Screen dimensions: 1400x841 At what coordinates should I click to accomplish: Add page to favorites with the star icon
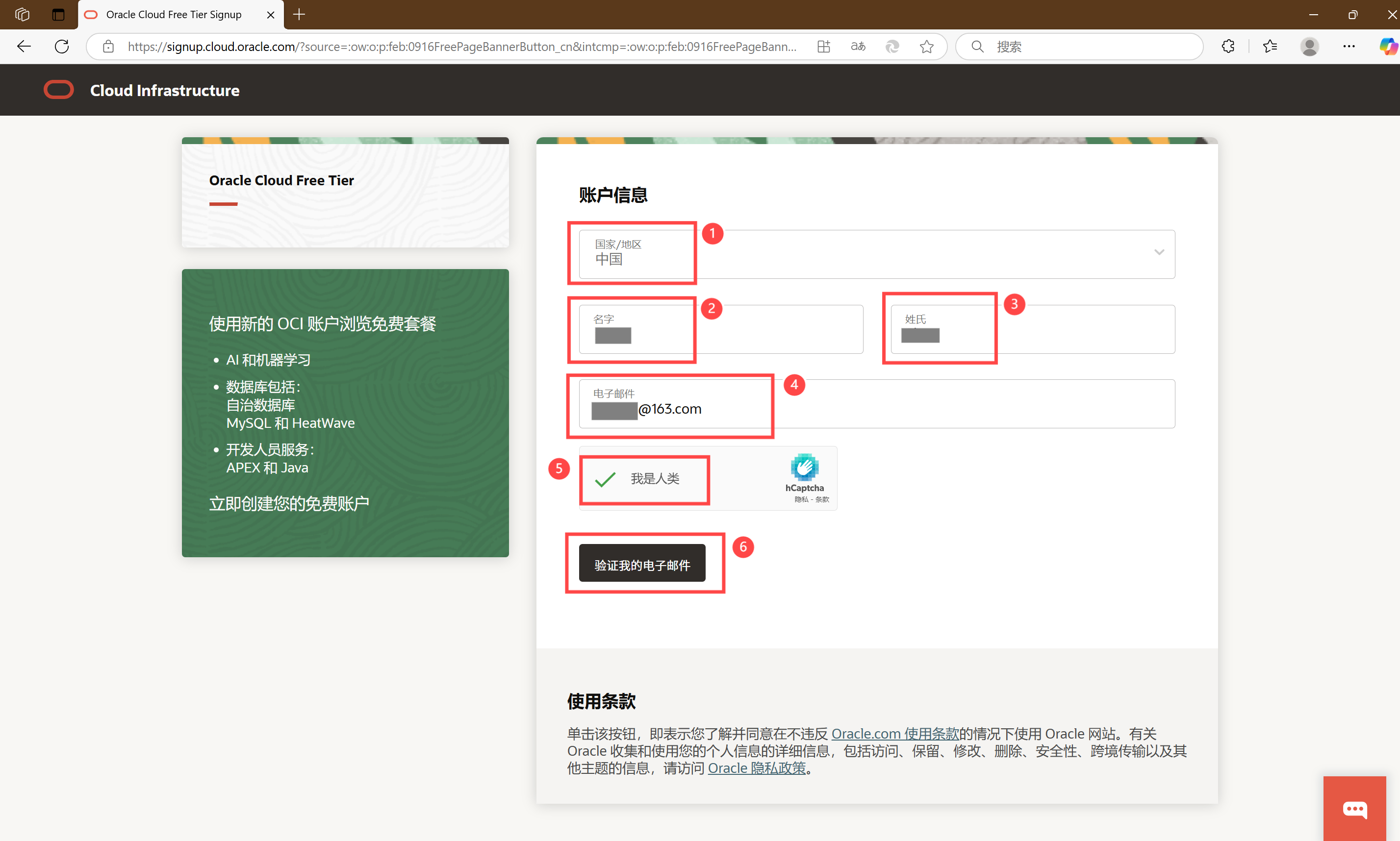point(926,47)
